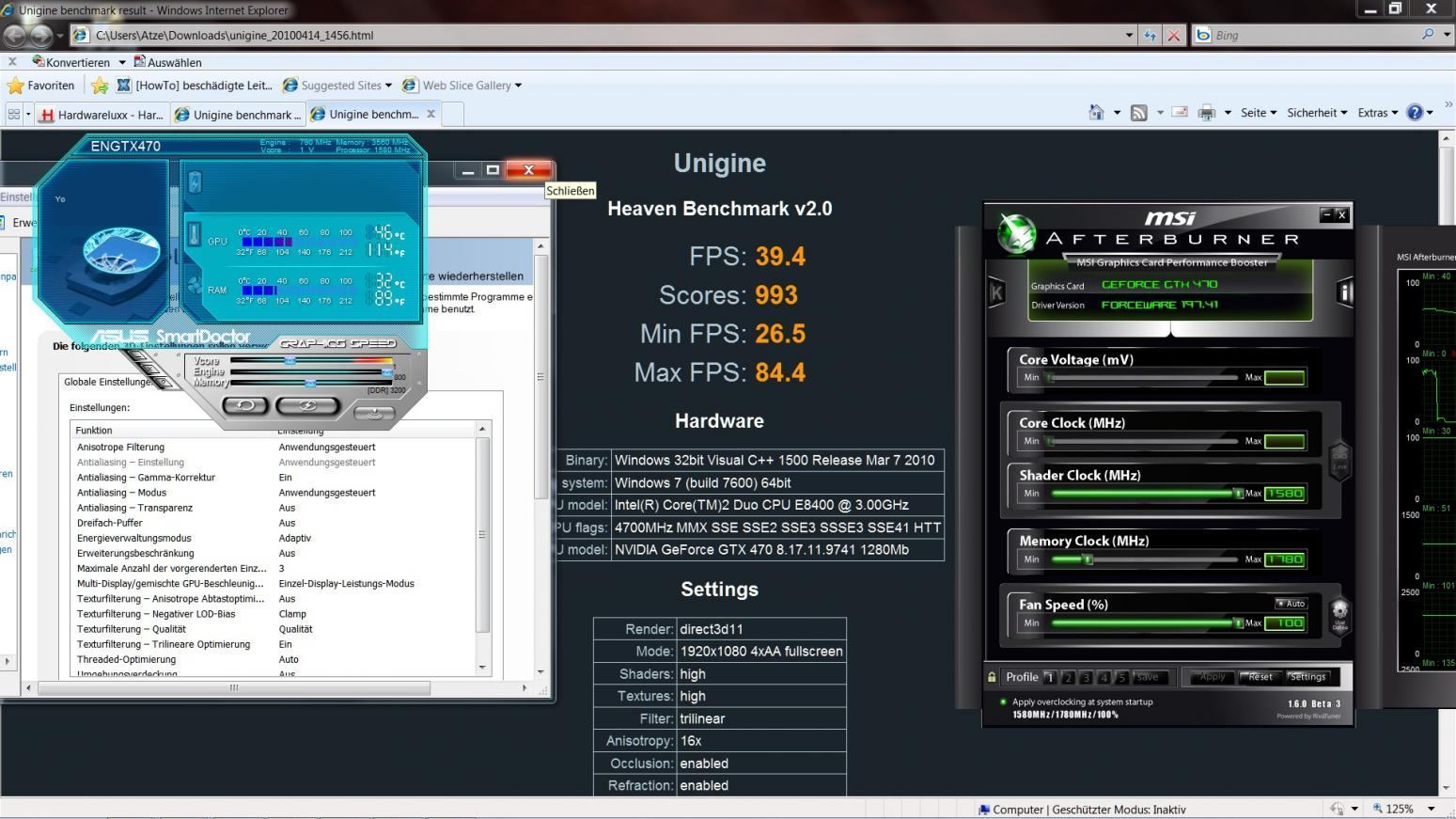Open the Sicherheit dropdown menu
Image resolution: width=1456 pixels, height=819 pixels.
pos(1317,113)
